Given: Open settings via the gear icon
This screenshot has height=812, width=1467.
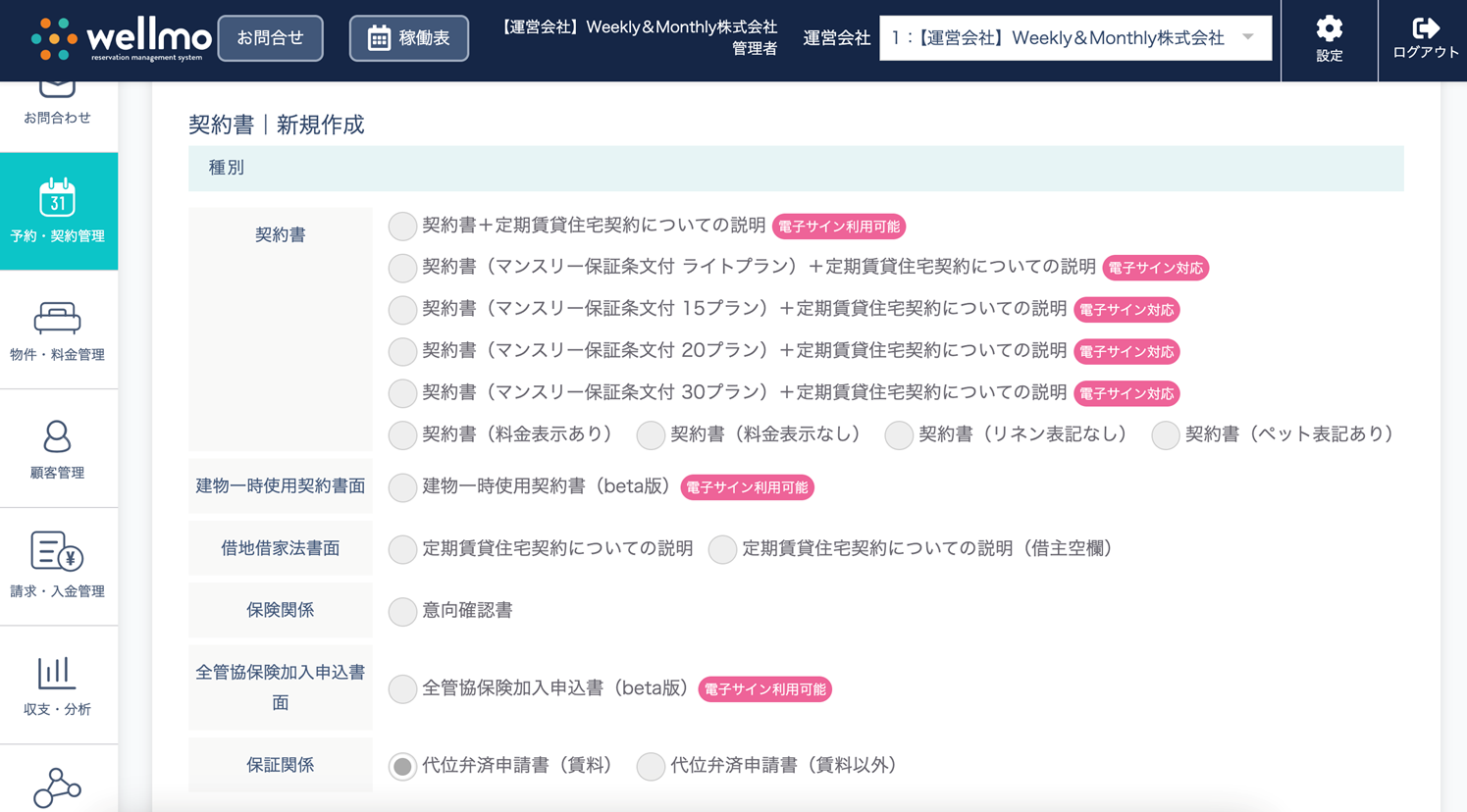Looking at the screenshot, I should (x=1329, y=28).
